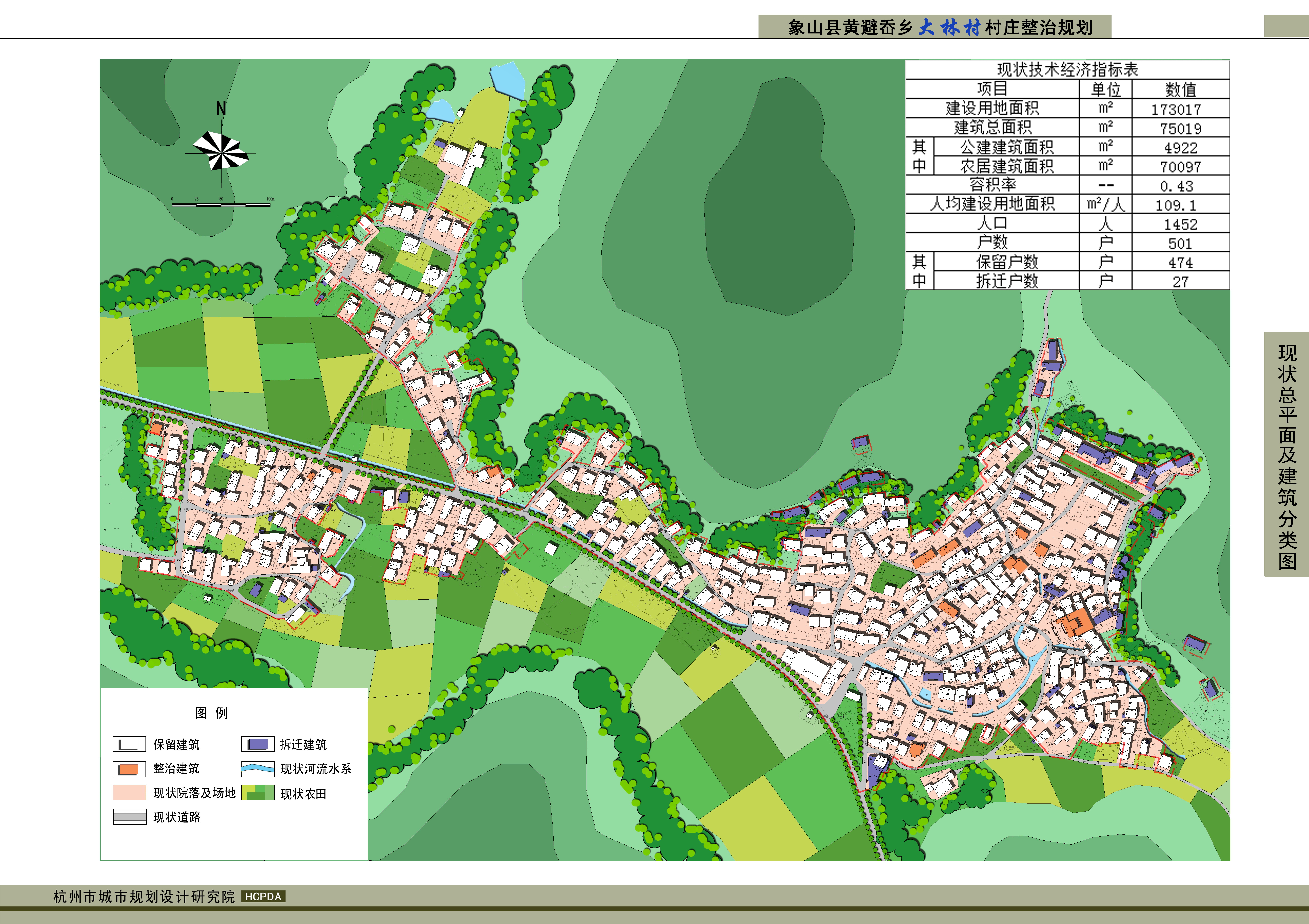The image size is (1309, 924).
Task: Click the 杭州市城市规划设计研究院 footer text
Action: pyautogui.click(x=144, y=897)
